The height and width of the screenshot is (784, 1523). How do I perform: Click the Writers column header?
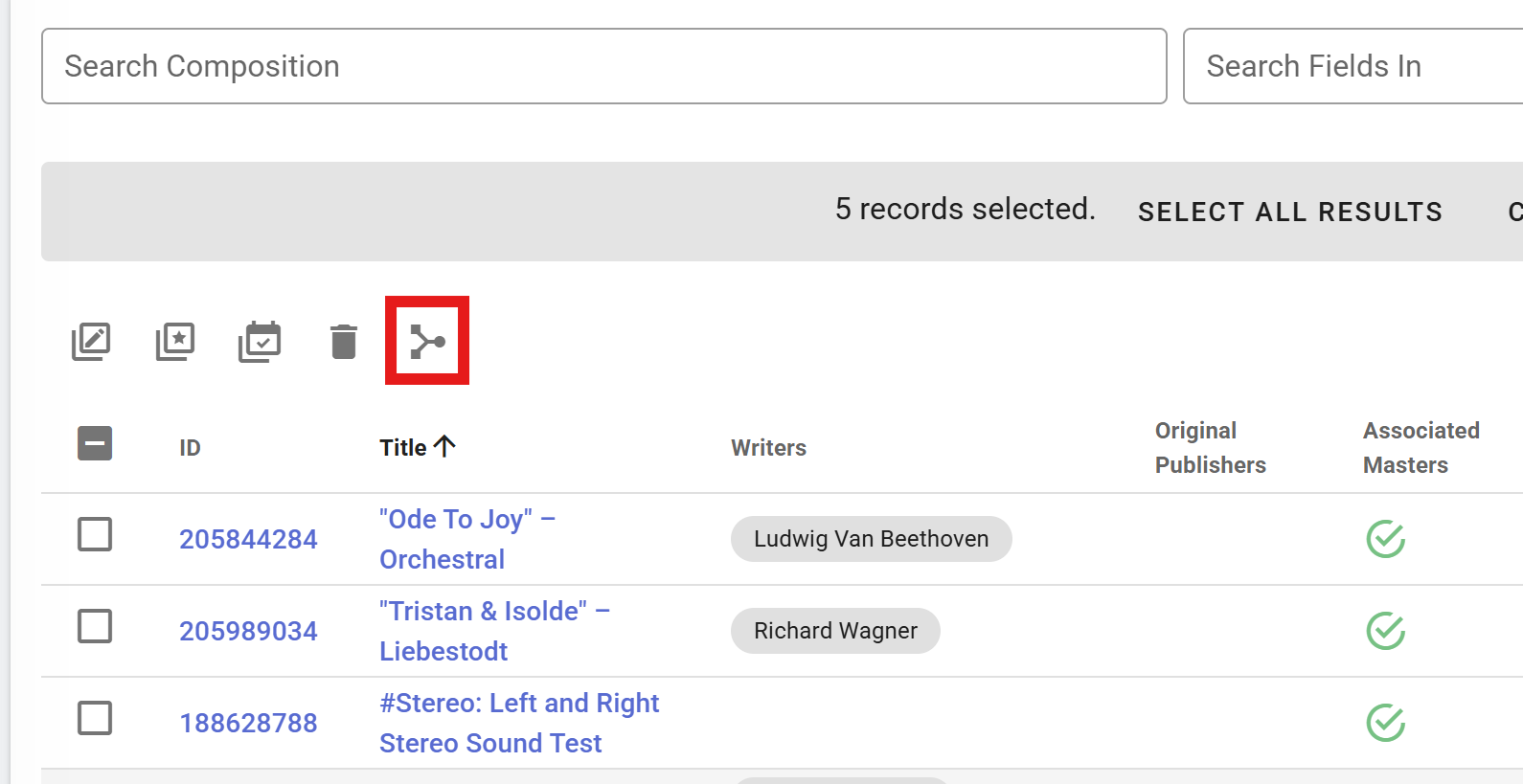pyautogui.click(x=768, y=448)
